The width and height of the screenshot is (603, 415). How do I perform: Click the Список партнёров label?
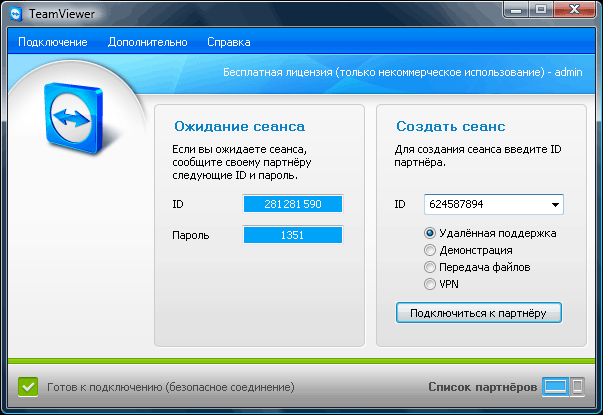click(x=483, y=387)
